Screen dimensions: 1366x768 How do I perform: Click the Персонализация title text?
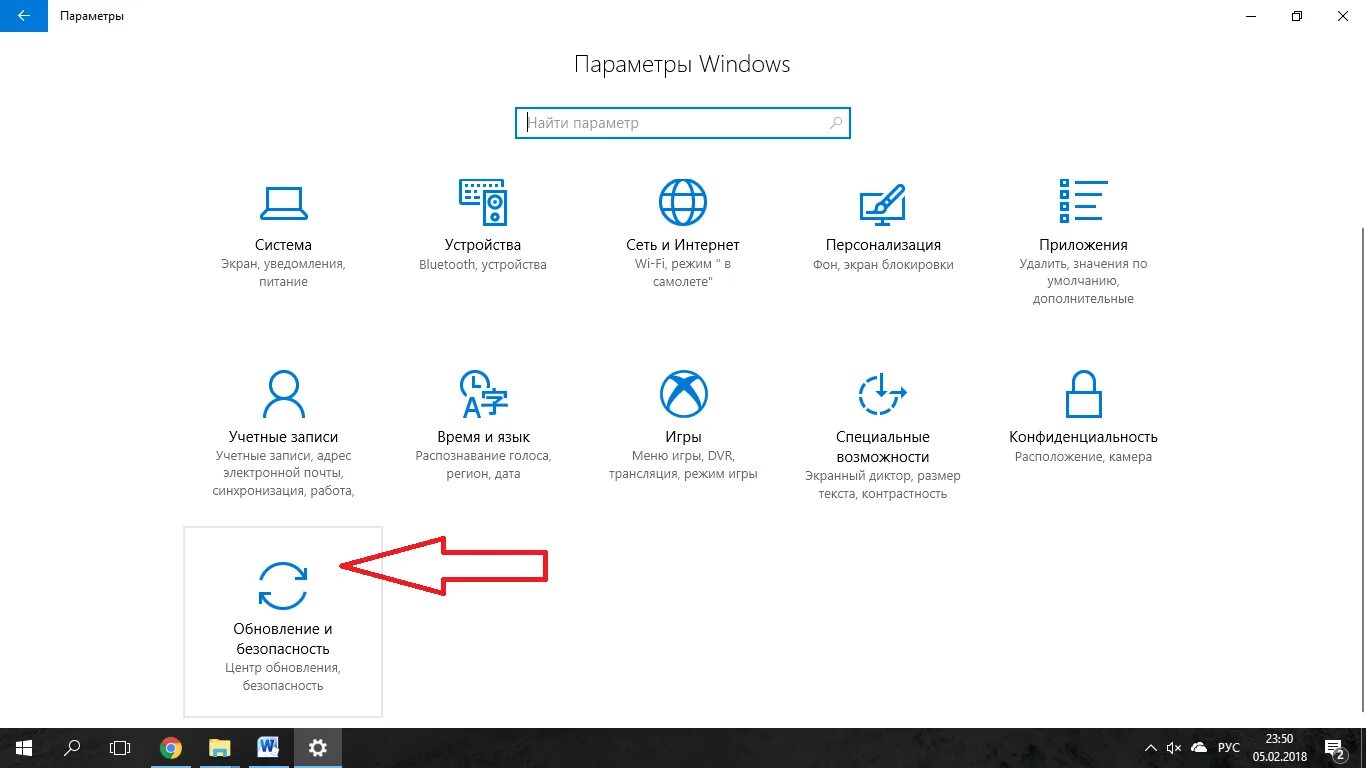883,245
